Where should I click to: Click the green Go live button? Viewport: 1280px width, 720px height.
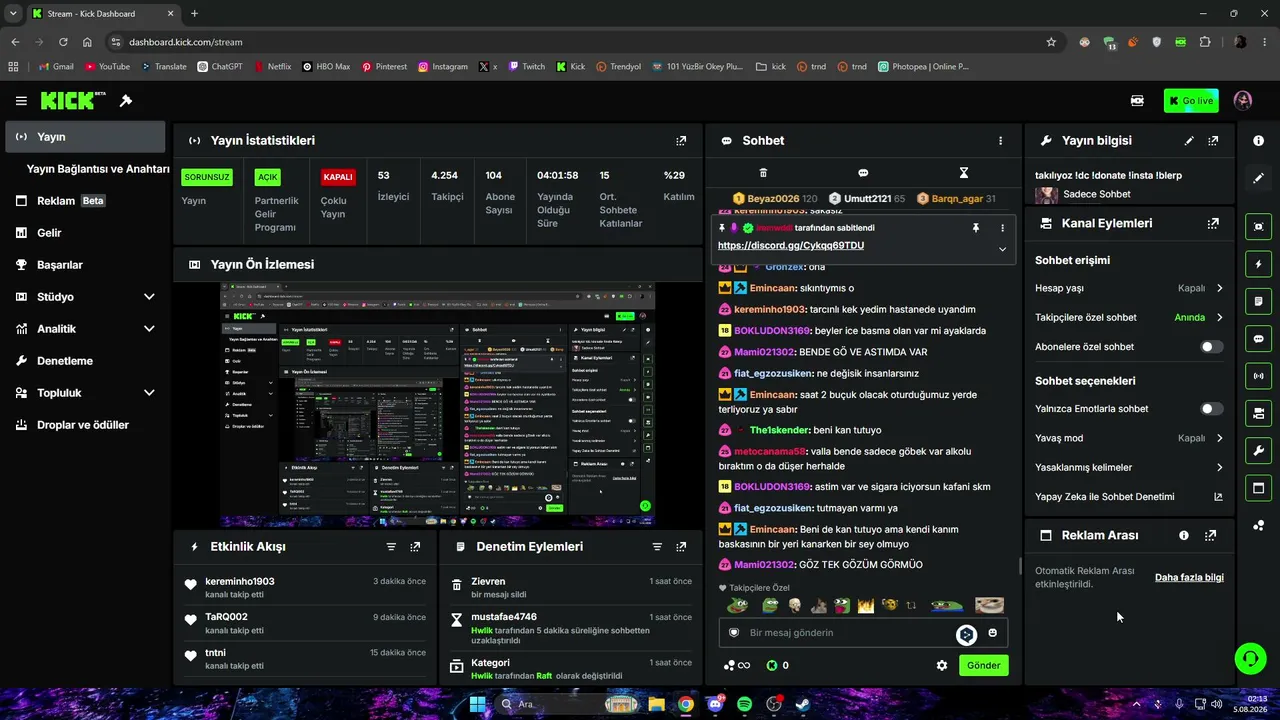coord(1191,101)
